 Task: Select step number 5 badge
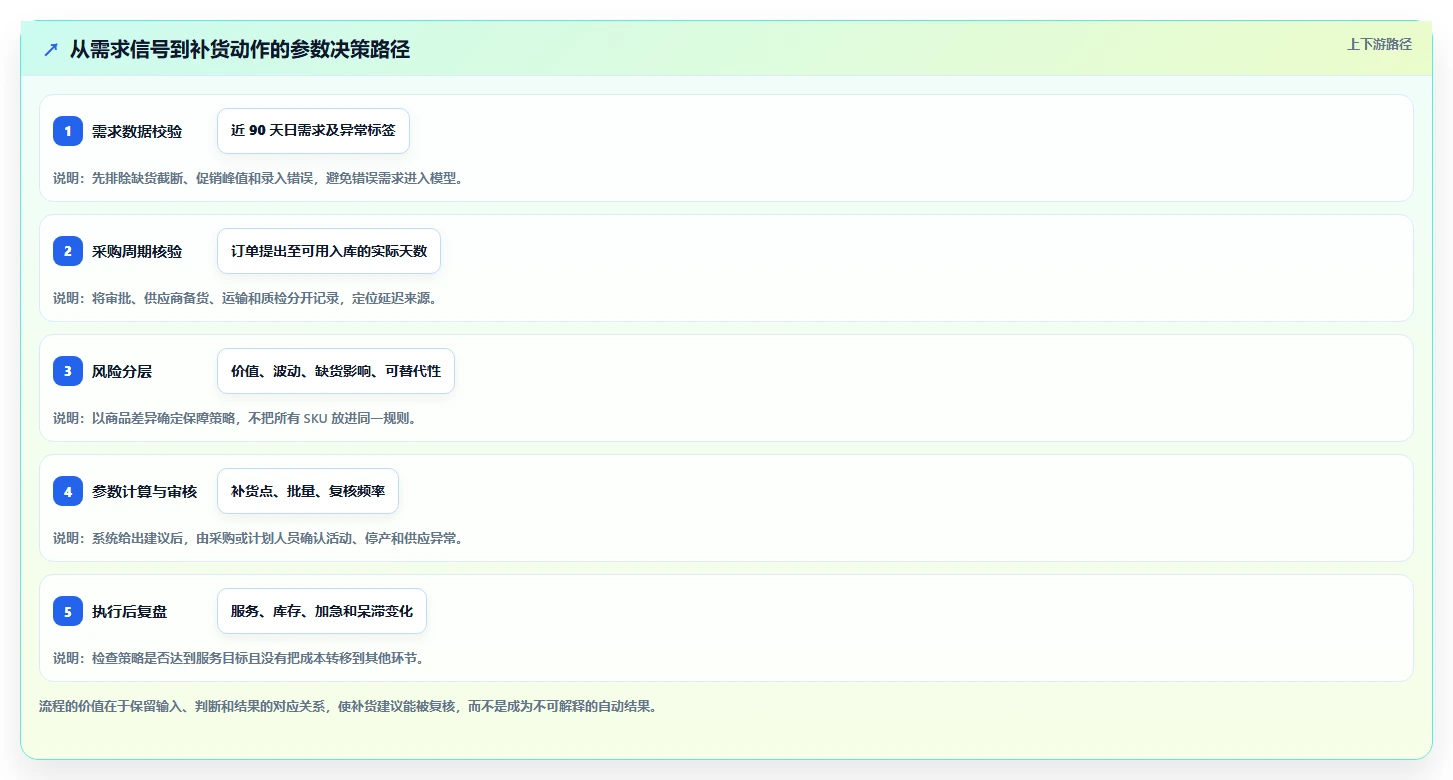[x=68, y=611]
